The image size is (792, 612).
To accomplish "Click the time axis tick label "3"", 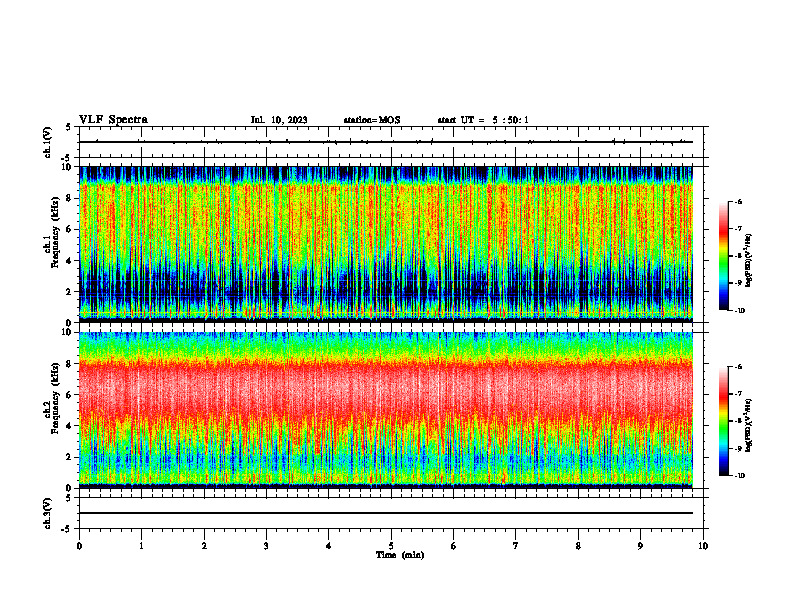I will click(x=266, y=546).
